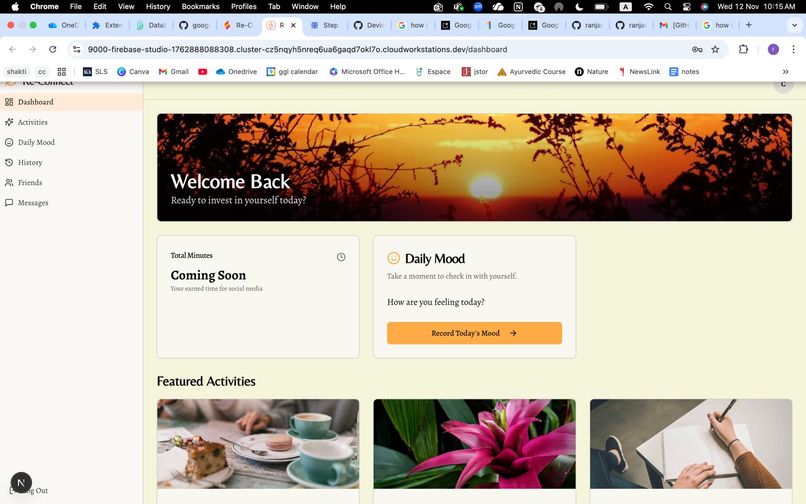Open the Dashboard sidebar item

(x=71, y=102)
